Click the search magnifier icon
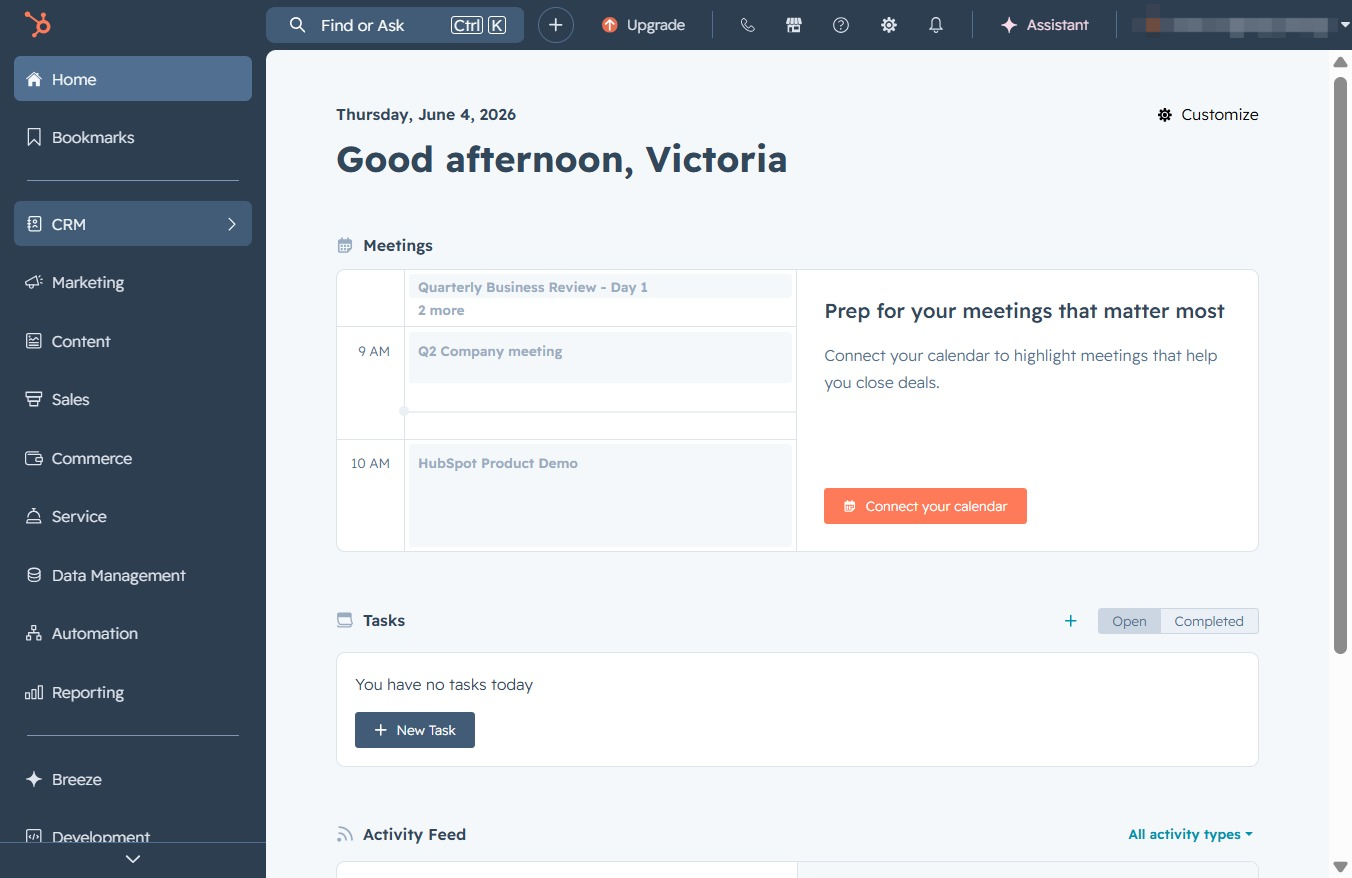 coord(297,25)
